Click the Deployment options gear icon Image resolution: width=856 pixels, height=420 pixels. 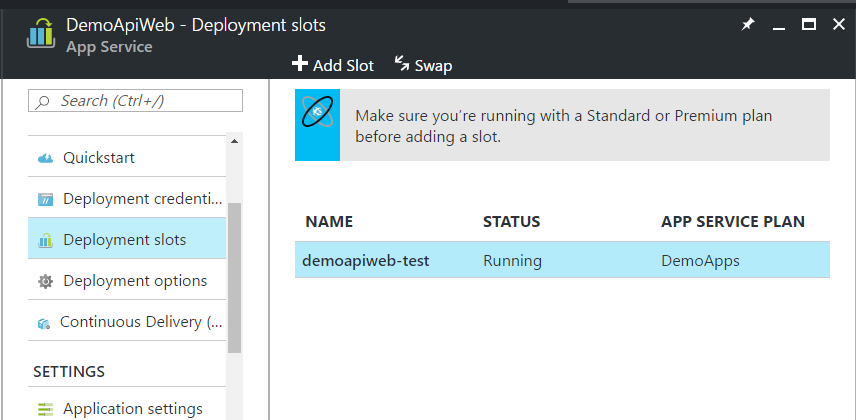point(45,281)
